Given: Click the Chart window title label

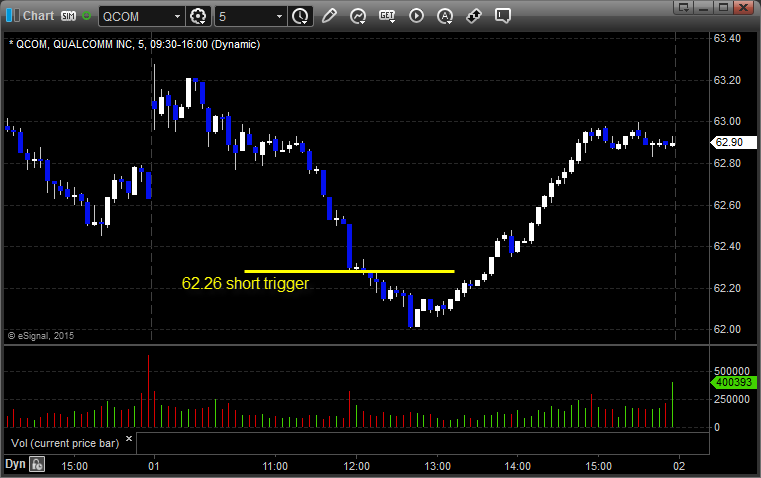Looking at the screenshot, I should tap(39, 16).
